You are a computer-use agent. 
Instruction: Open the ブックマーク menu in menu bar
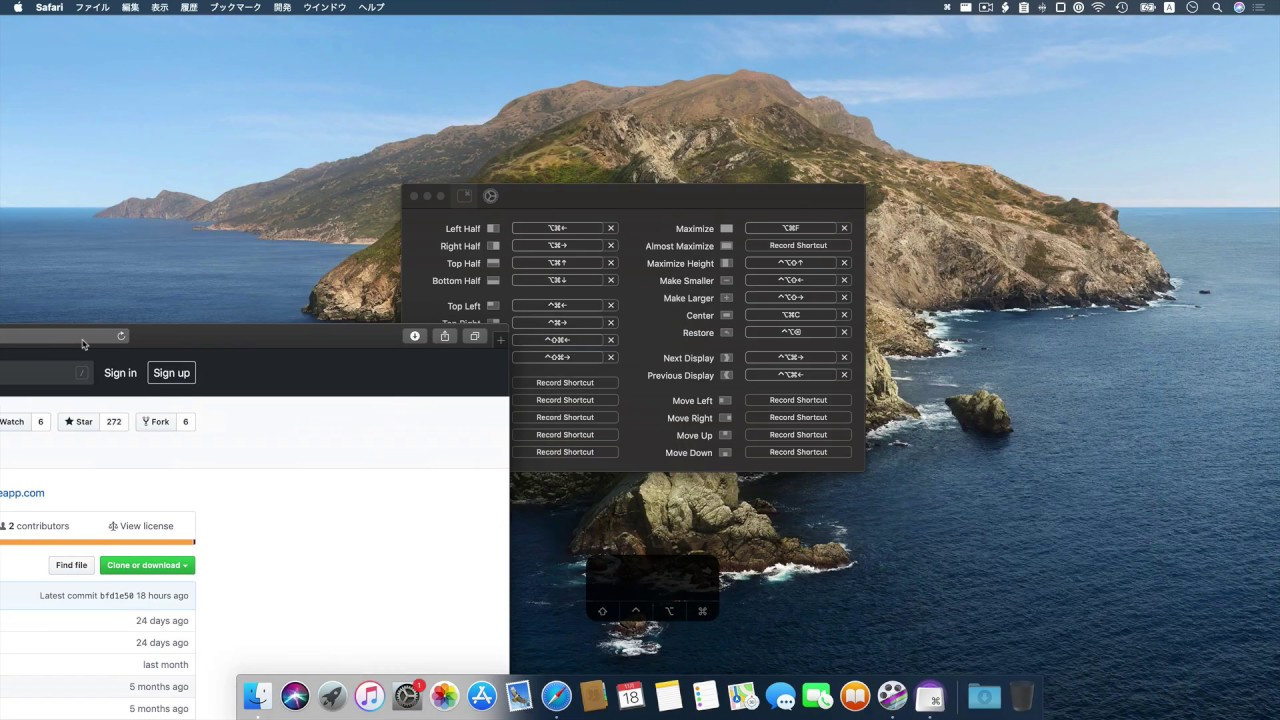(235, 7)
